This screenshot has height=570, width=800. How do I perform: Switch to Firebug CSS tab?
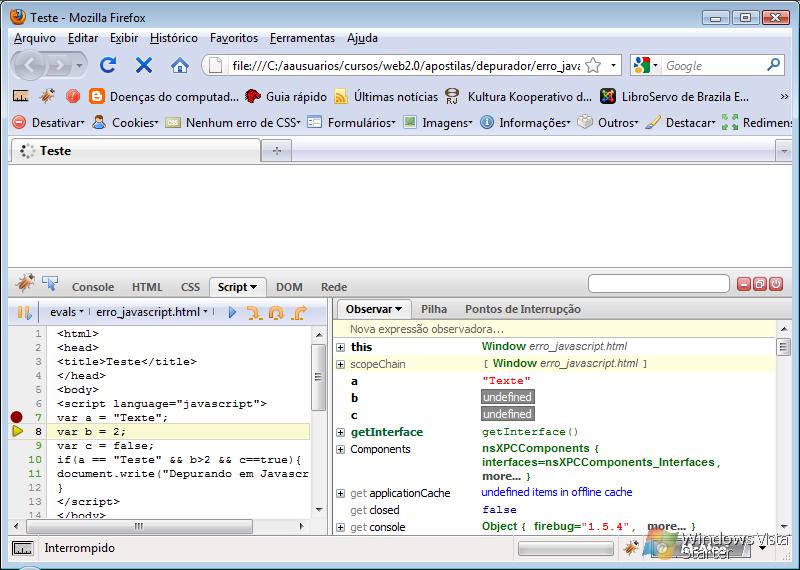click(x=190, y=287)
